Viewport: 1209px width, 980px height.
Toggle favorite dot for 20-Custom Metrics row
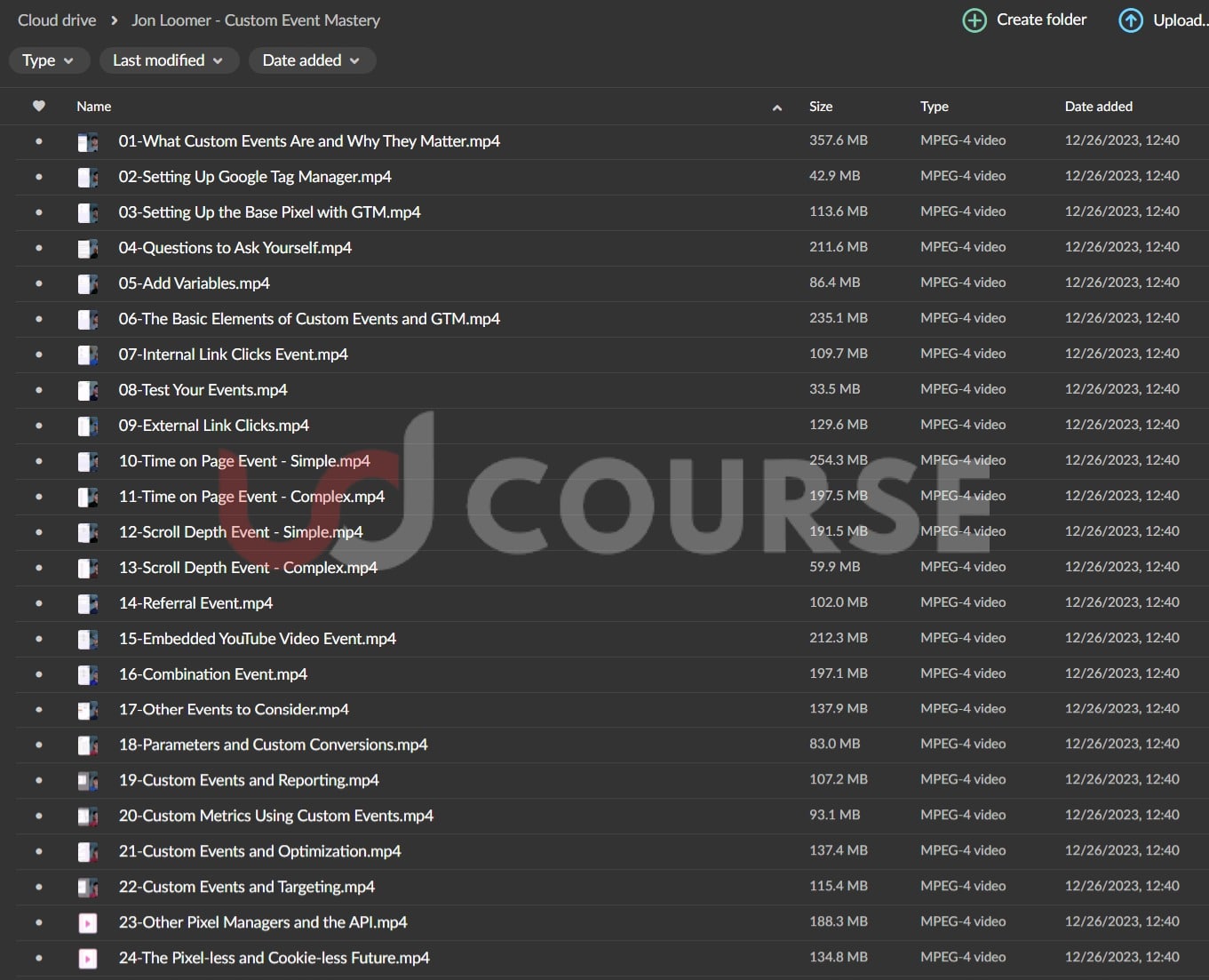[x=39, y=817]
